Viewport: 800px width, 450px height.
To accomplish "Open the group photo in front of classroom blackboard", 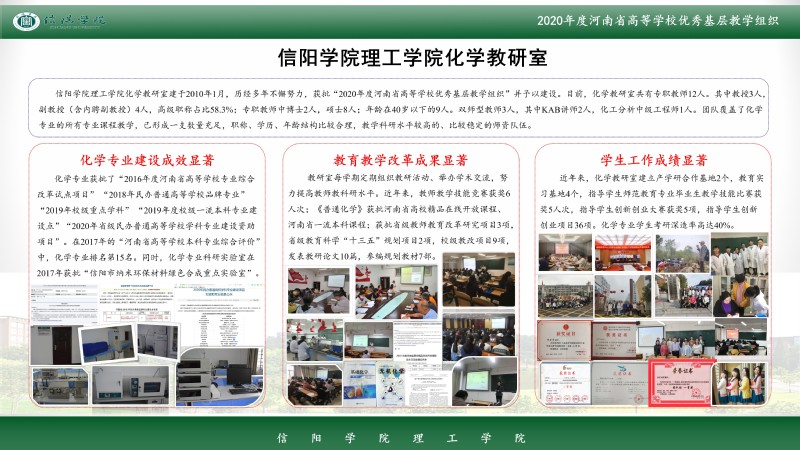I will (678, 340).
